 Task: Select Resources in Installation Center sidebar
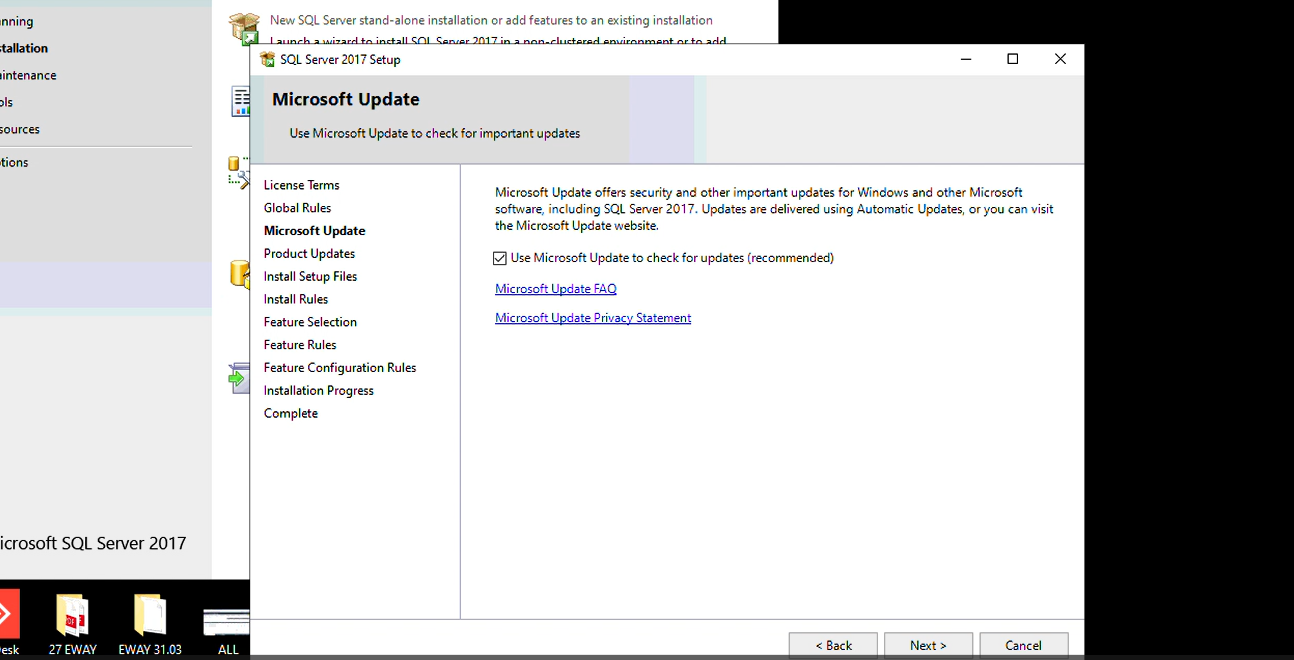click(20, 129)
